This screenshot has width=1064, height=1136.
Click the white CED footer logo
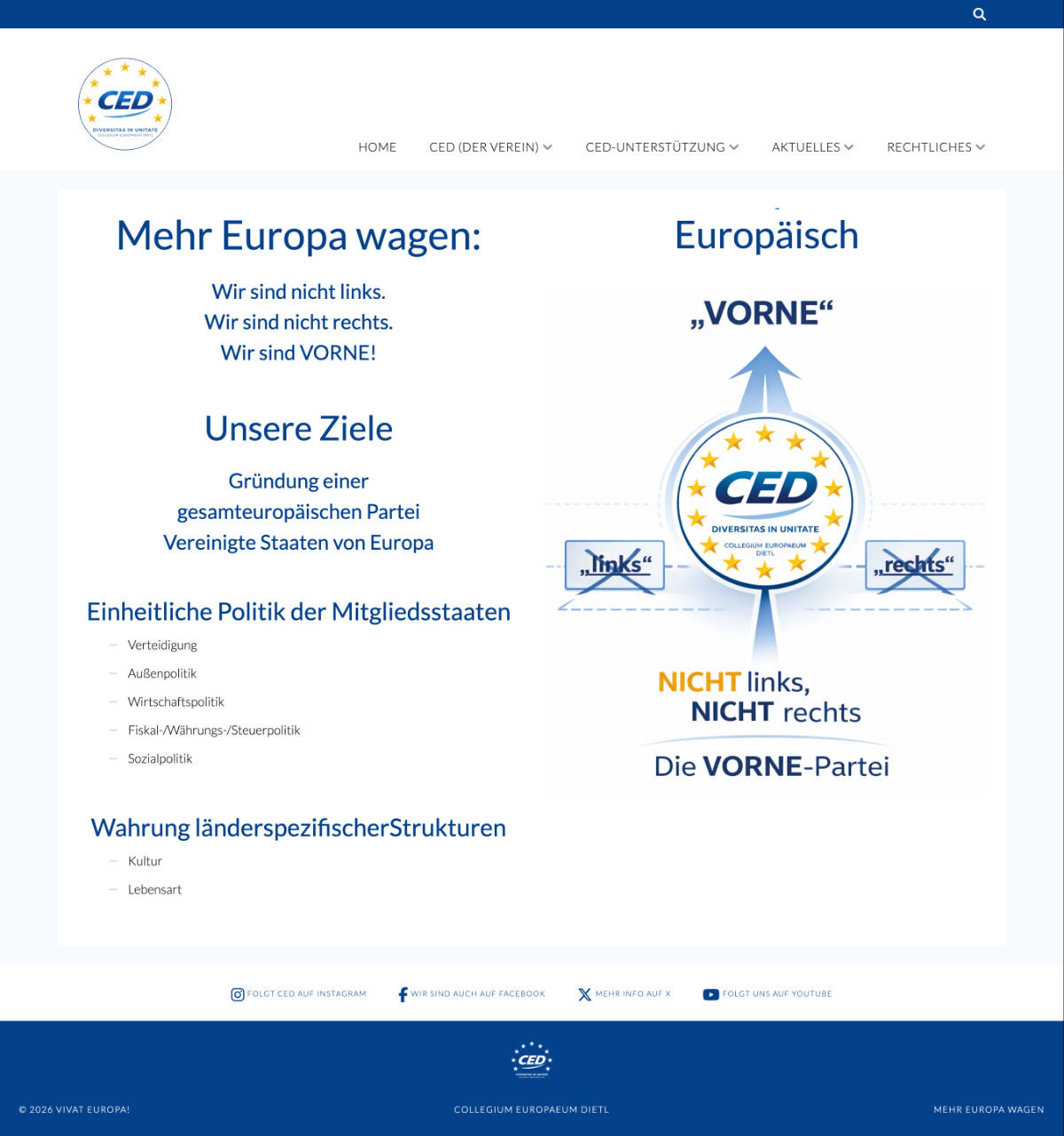click(x=532, y=1060)
